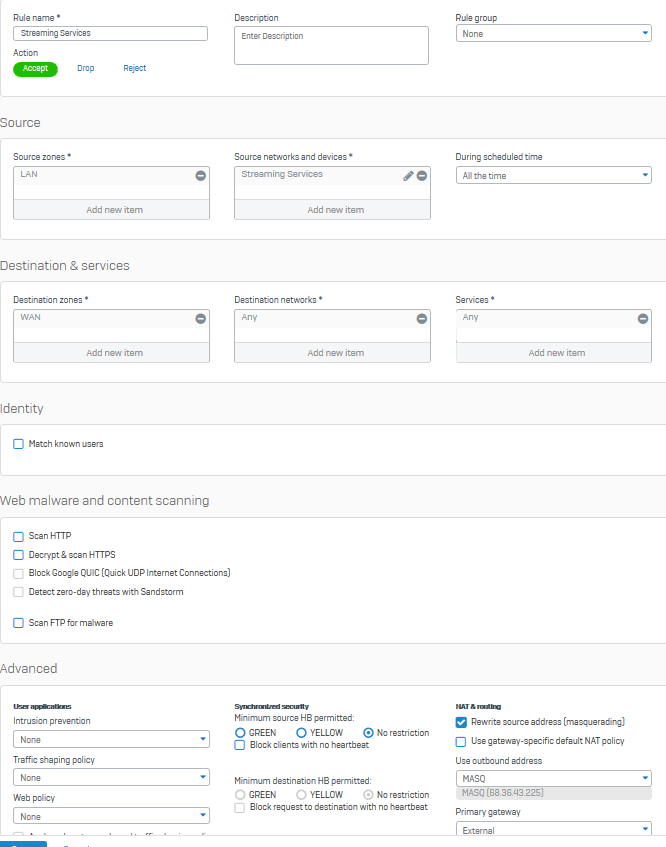Expand Intrusion prevention dropdown
Viewport: 666px width, 847px height.
pyautogui.click(x=111, y=740)
